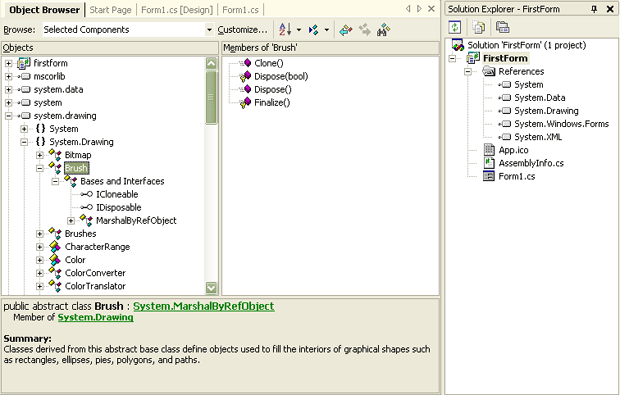Open System.MarshalByRefObject link
The height and width of the screenshot is (395, 620).
pos(204,306)
